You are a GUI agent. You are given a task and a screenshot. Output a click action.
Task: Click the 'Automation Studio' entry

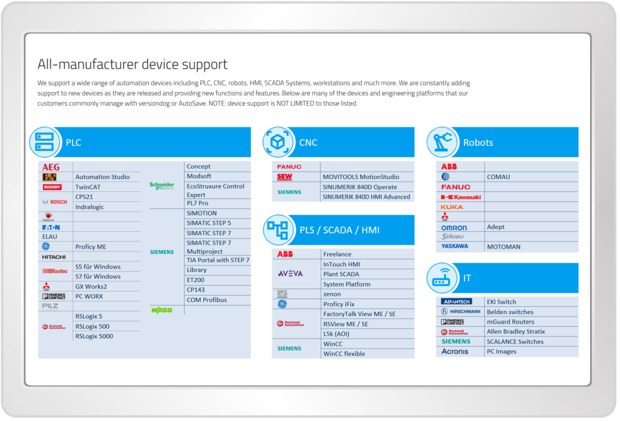102,177
